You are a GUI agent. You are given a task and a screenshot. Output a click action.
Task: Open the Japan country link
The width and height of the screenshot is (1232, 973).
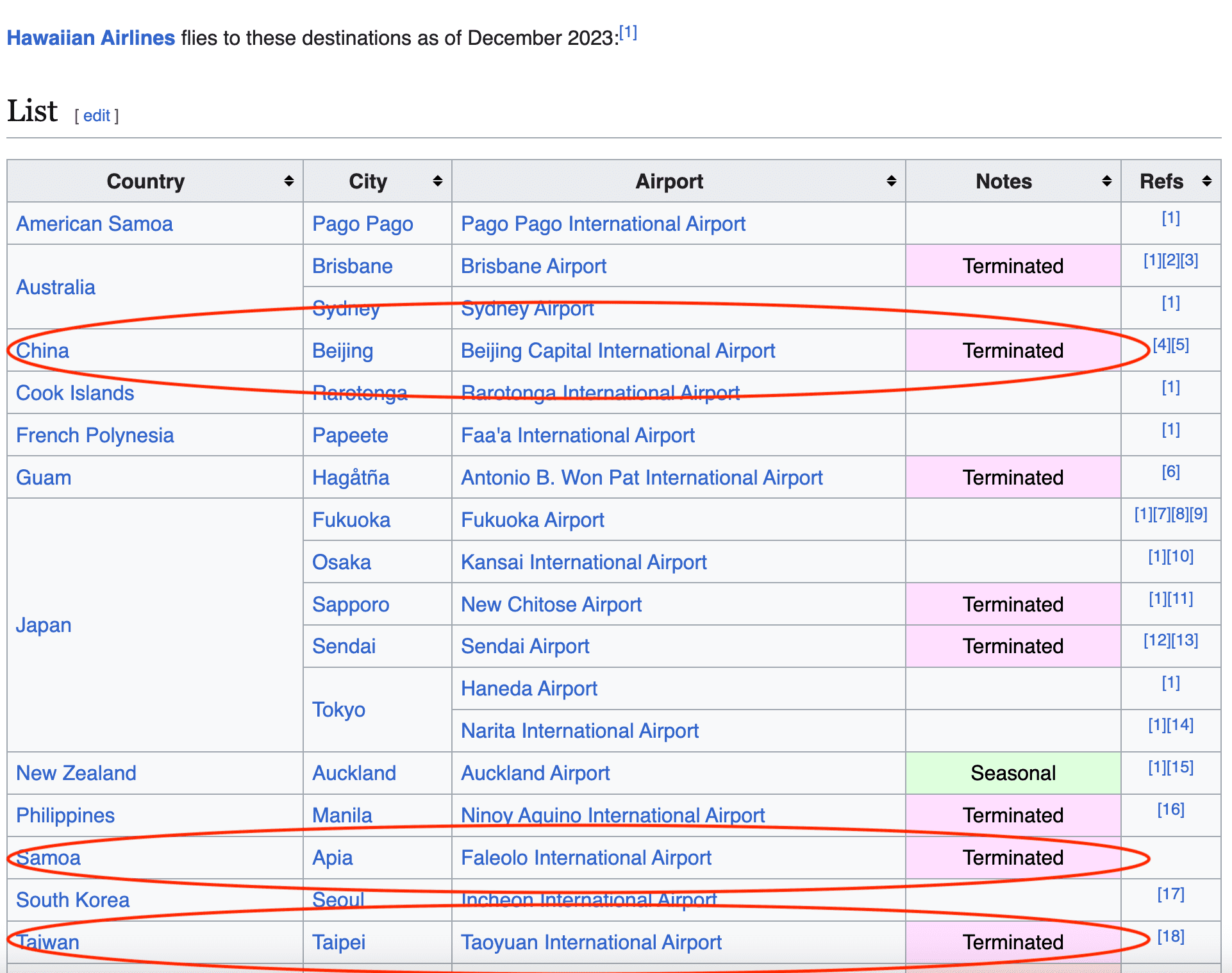[44, 625]
